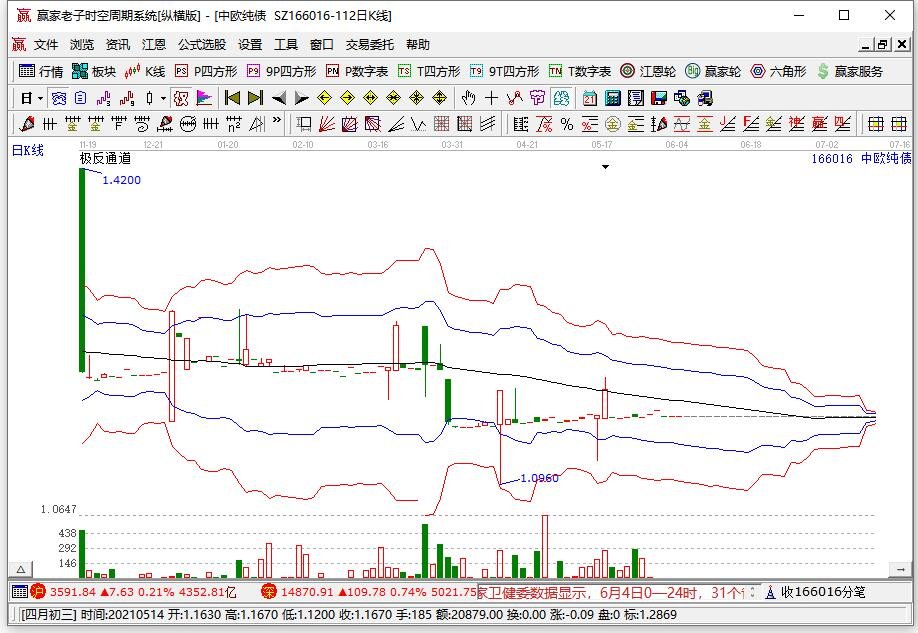
Task: Jump to the last K-line bar
Action: point(255,98)
